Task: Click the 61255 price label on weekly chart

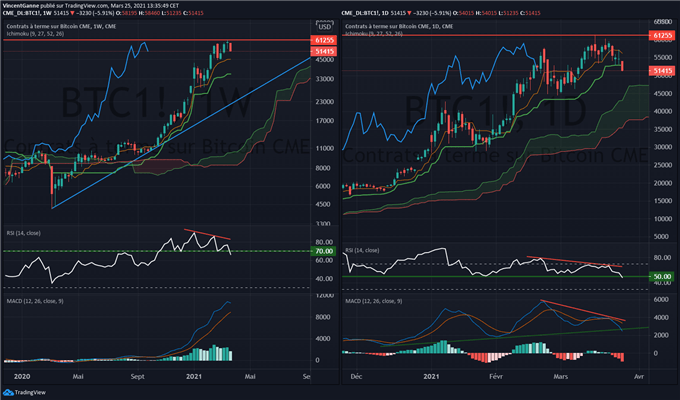Action: tap(324, 40)
